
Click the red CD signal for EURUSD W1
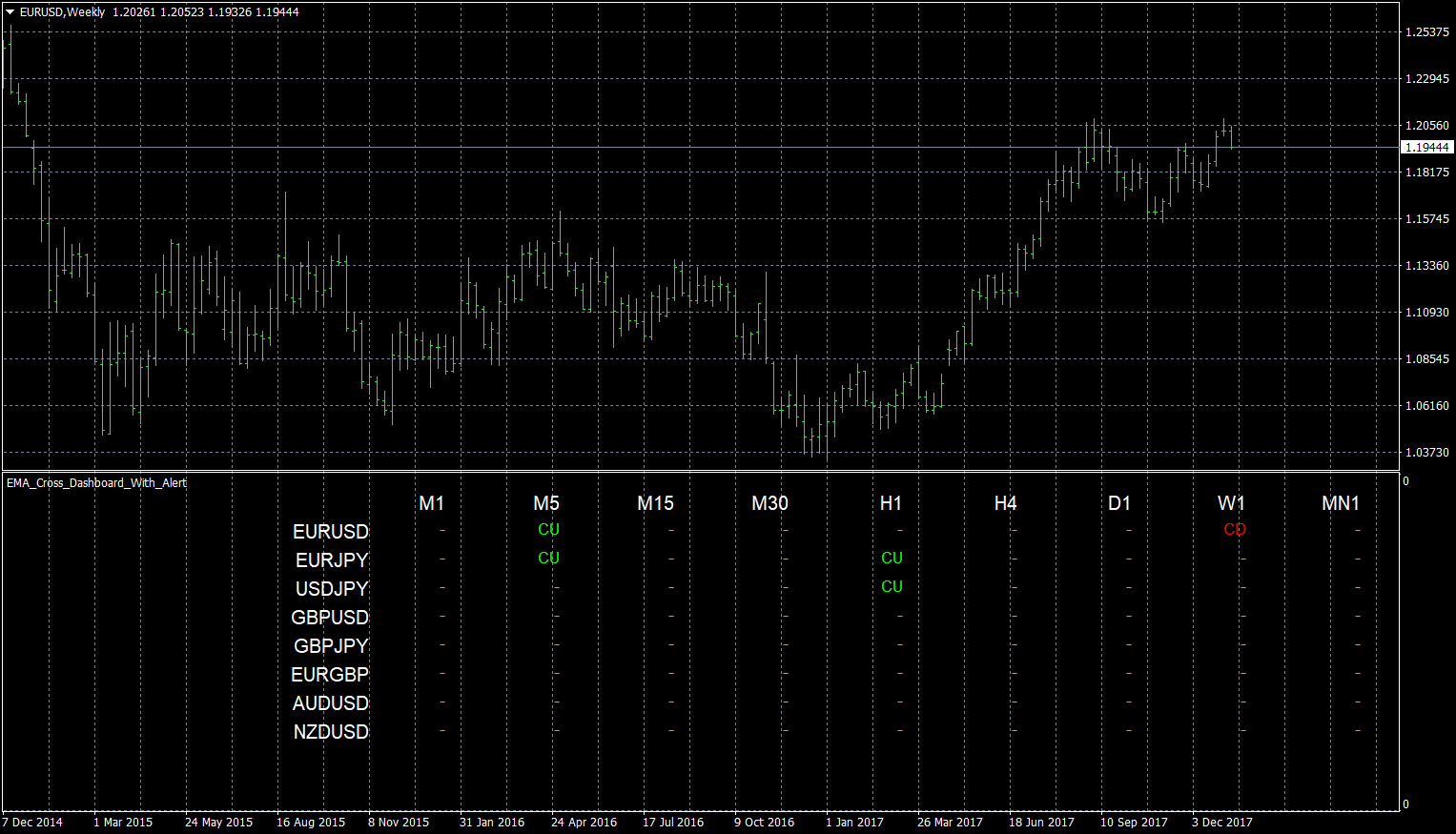(x=1235, y=530)
